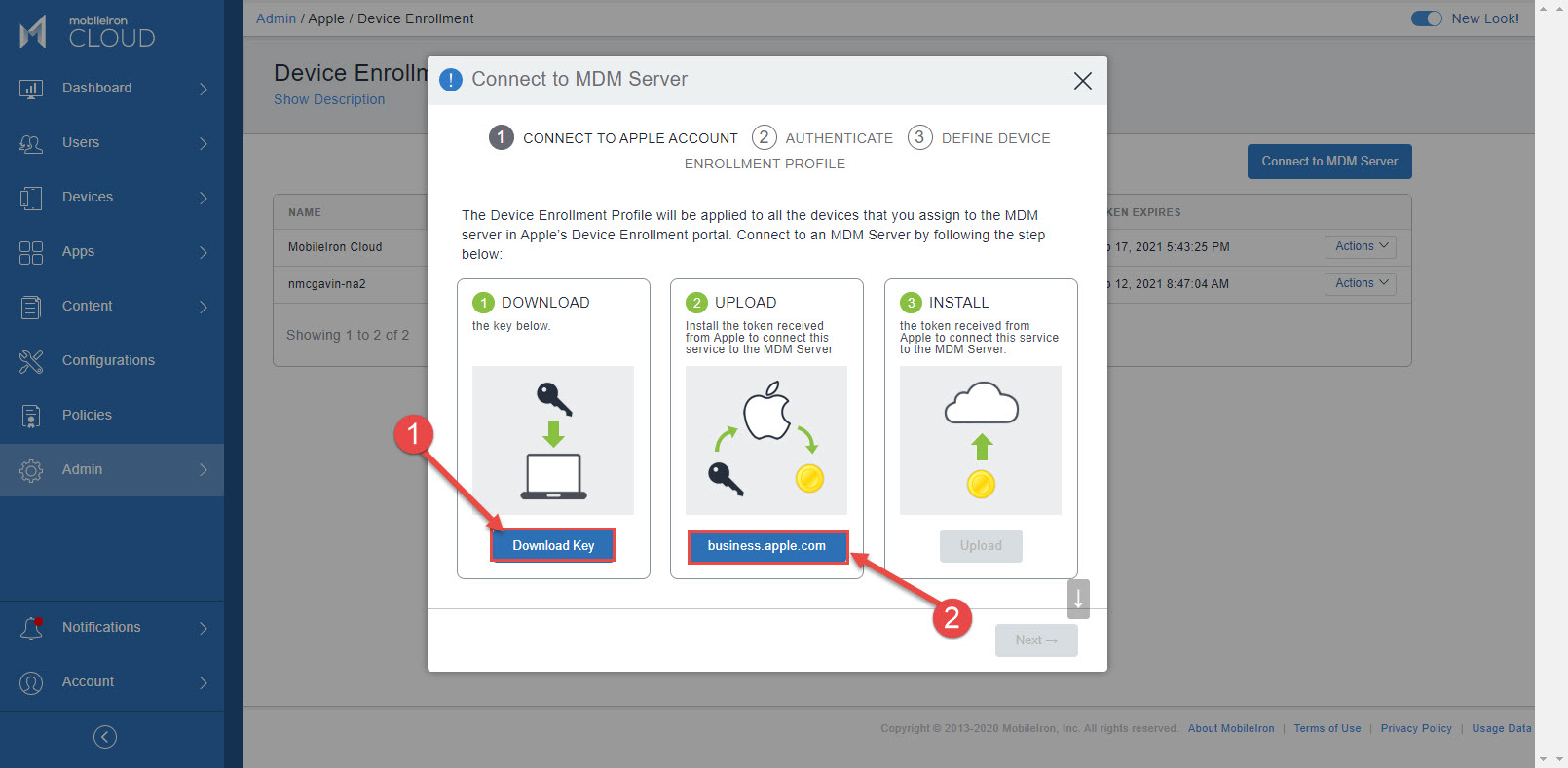Select the Content document icon

(31, 307)
